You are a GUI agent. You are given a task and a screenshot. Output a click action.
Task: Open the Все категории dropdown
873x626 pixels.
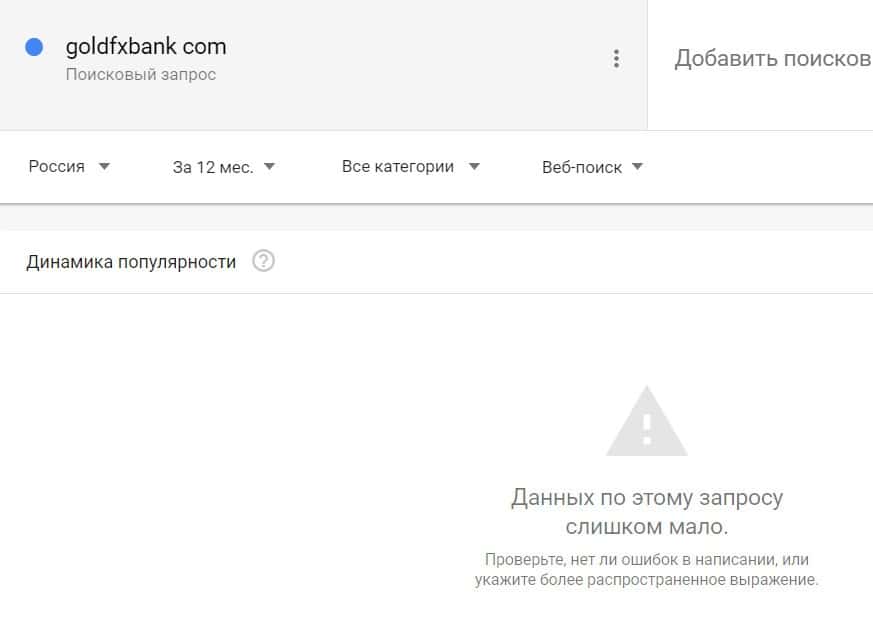(x=411, y=167)
